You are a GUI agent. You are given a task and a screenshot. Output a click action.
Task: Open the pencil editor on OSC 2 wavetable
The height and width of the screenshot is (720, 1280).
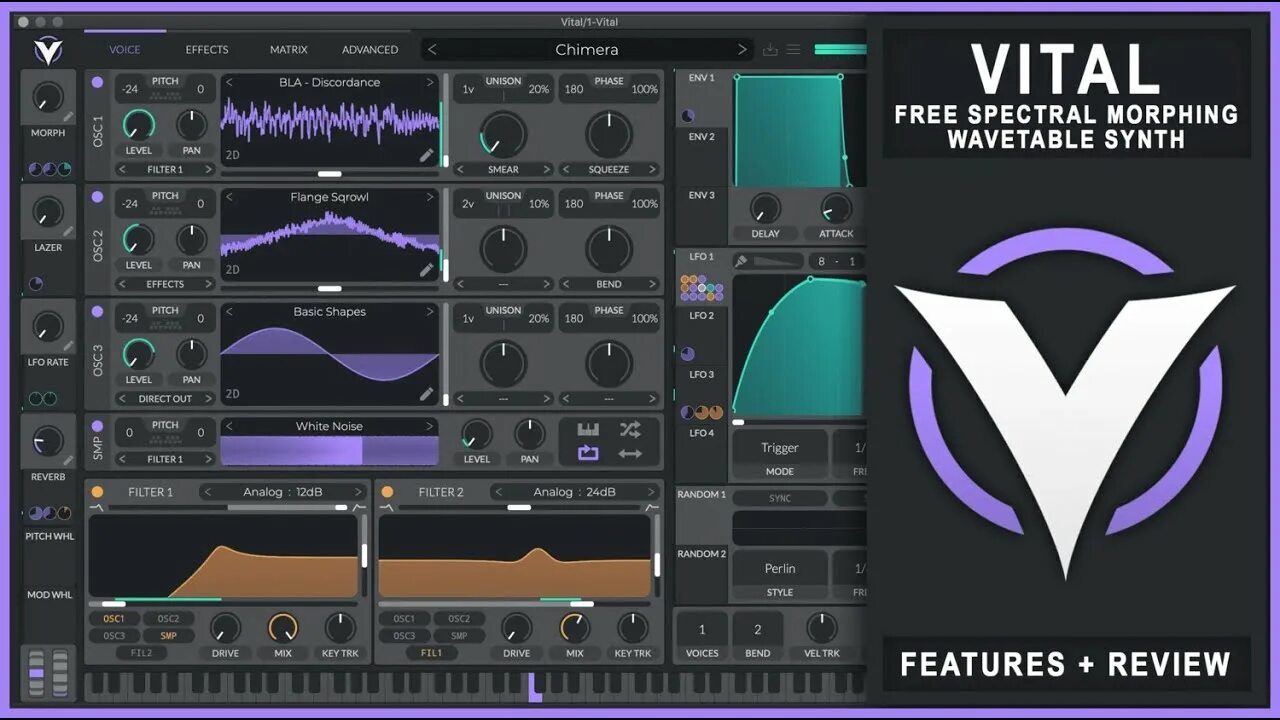pyautogui.click(x=427, y=269)
